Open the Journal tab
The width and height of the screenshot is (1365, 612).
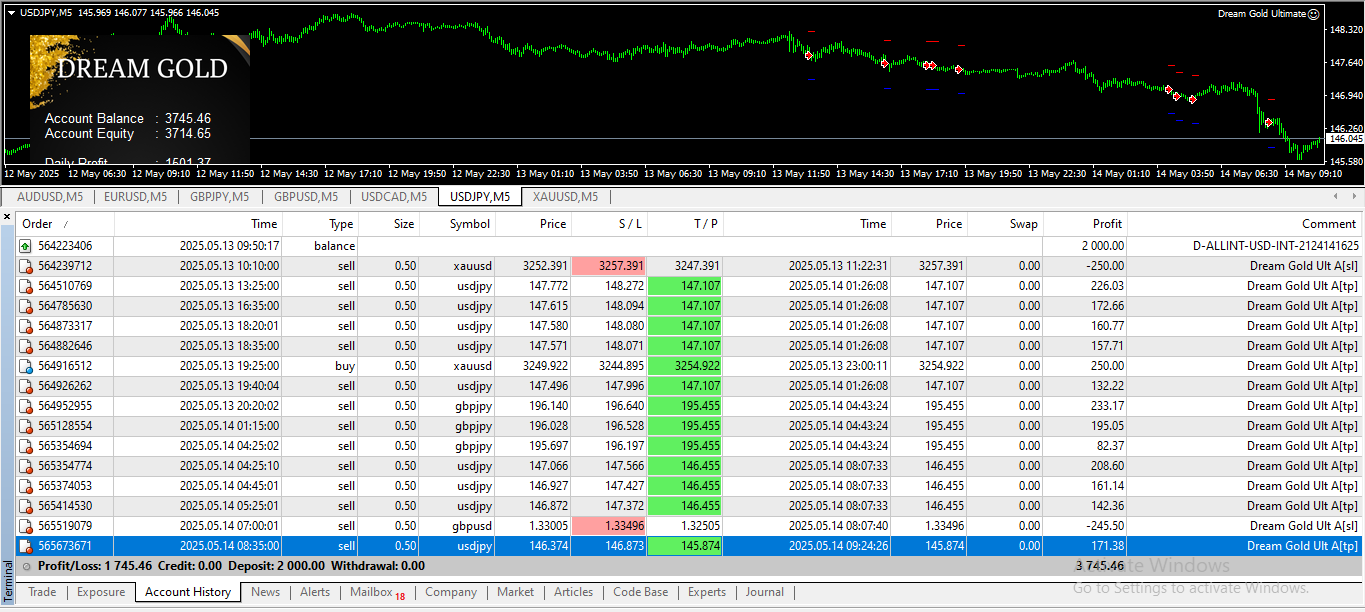(x=765, y=592)
